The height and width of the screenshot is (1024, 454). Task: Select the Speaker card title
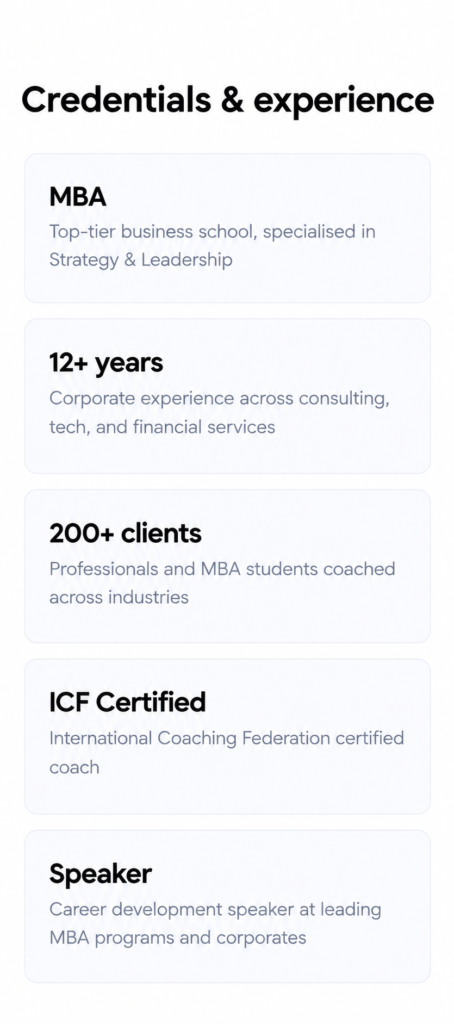tap(101, 874)
